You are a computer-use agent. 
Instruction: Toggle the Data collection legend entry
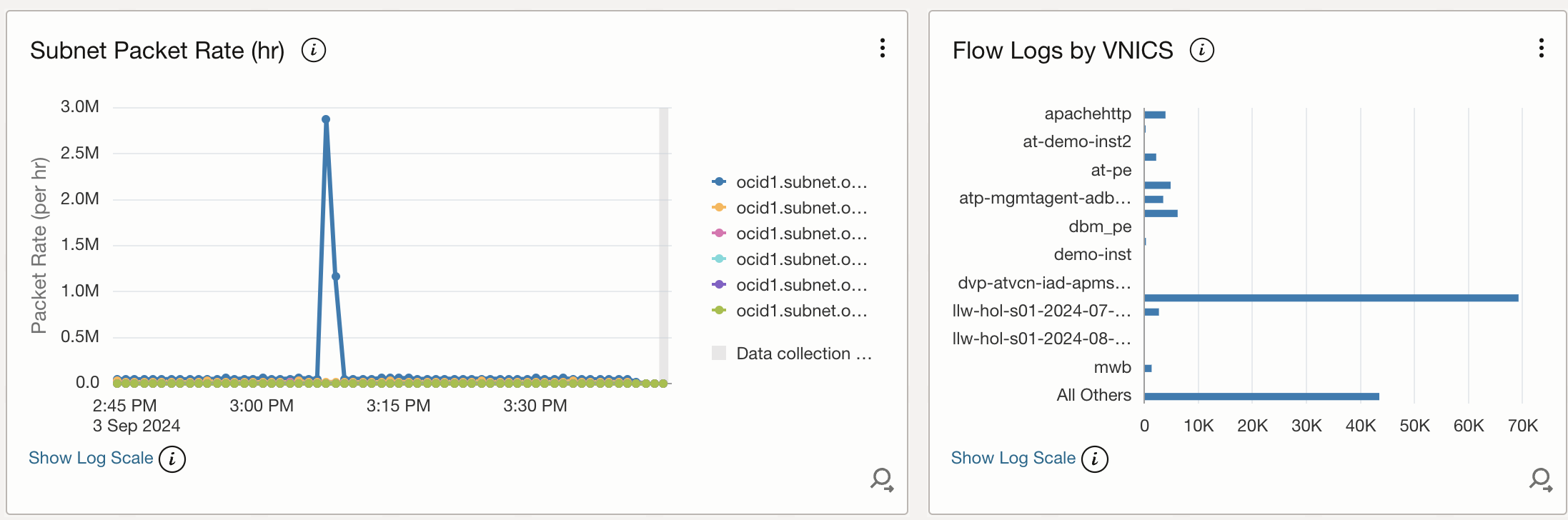[x=803, y=354]
